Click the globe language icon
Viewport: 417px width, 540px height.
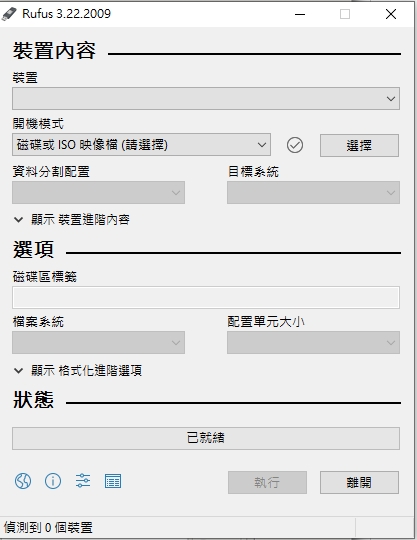click(23, 481)
